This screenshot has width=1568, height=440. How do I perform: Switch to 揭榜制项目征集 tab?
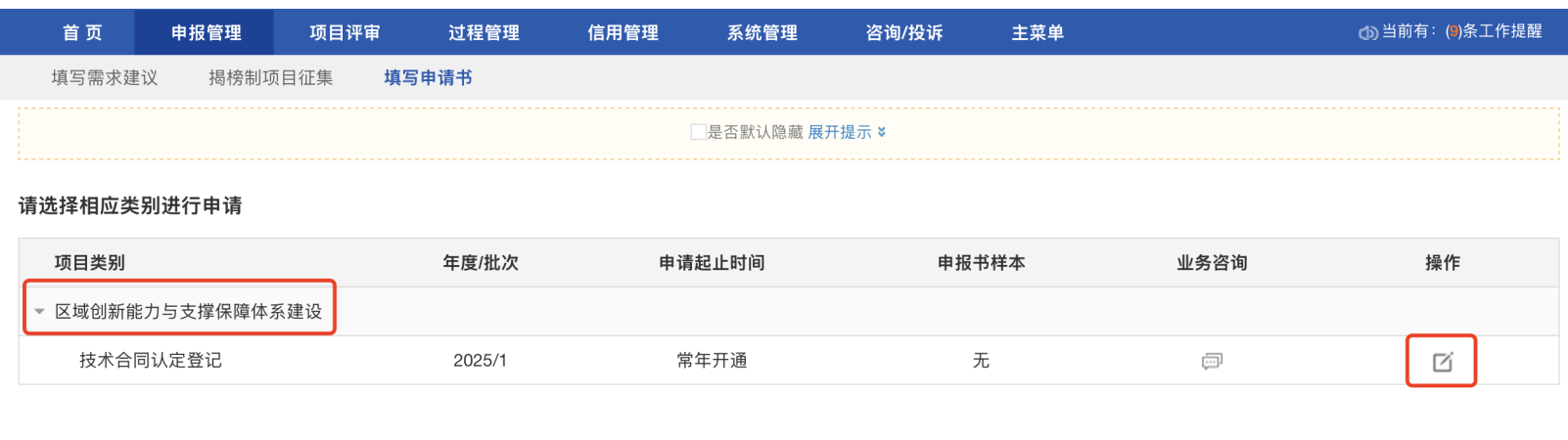pos(271,78)
